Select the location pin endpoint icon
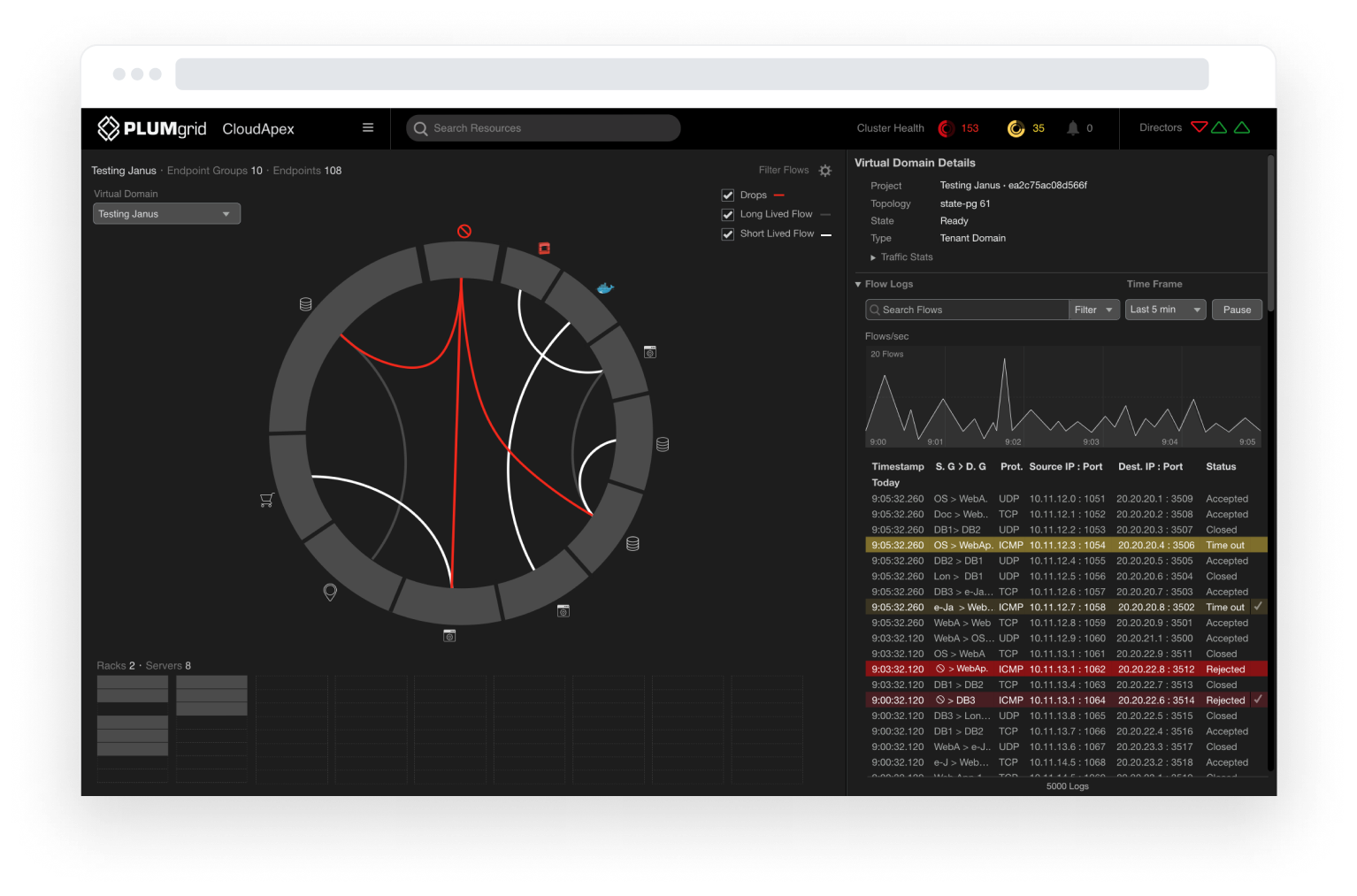The image size is (1357, 896). (330, 593)
